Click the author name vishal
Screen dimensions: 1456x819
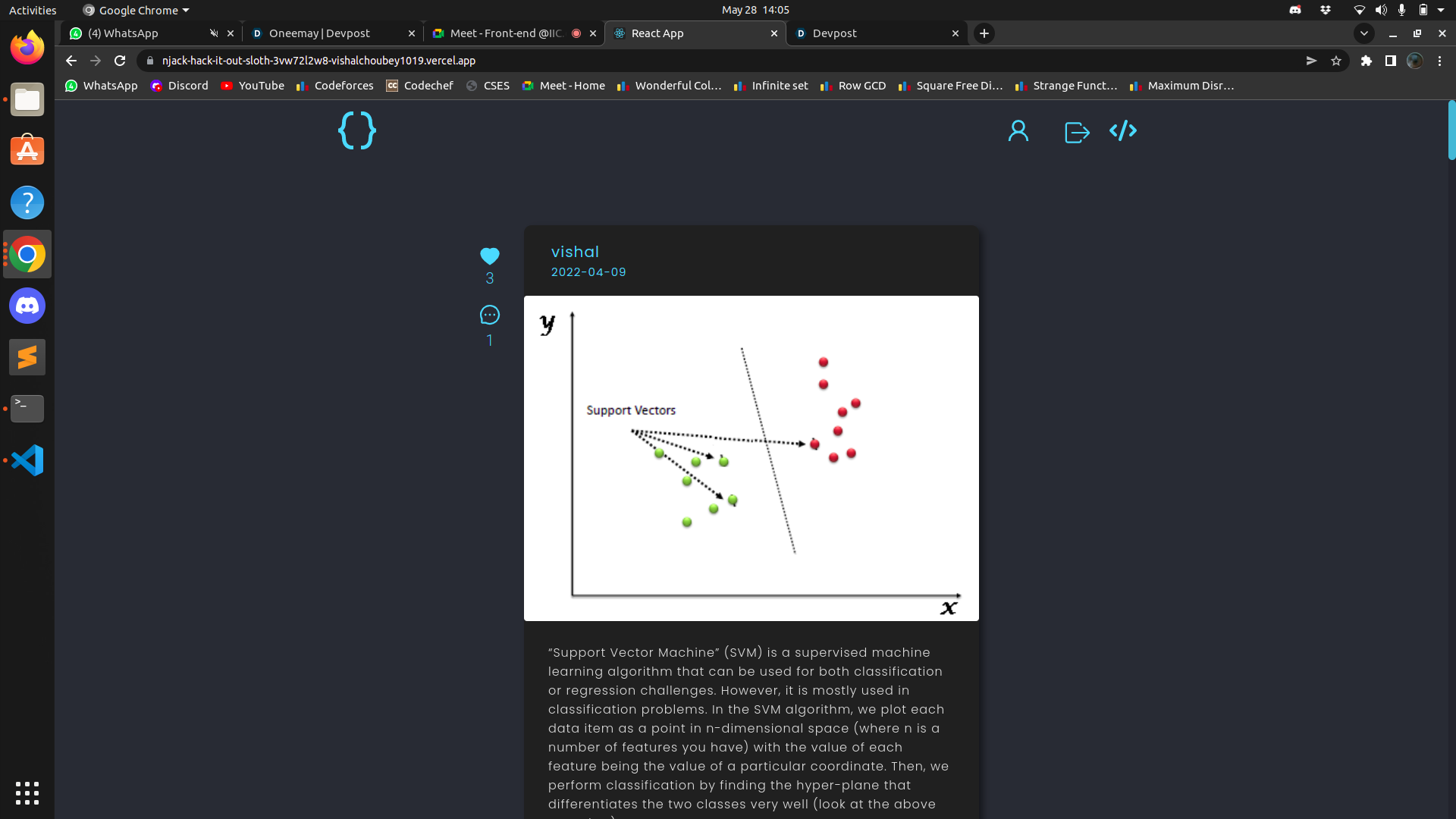point(575,252)
